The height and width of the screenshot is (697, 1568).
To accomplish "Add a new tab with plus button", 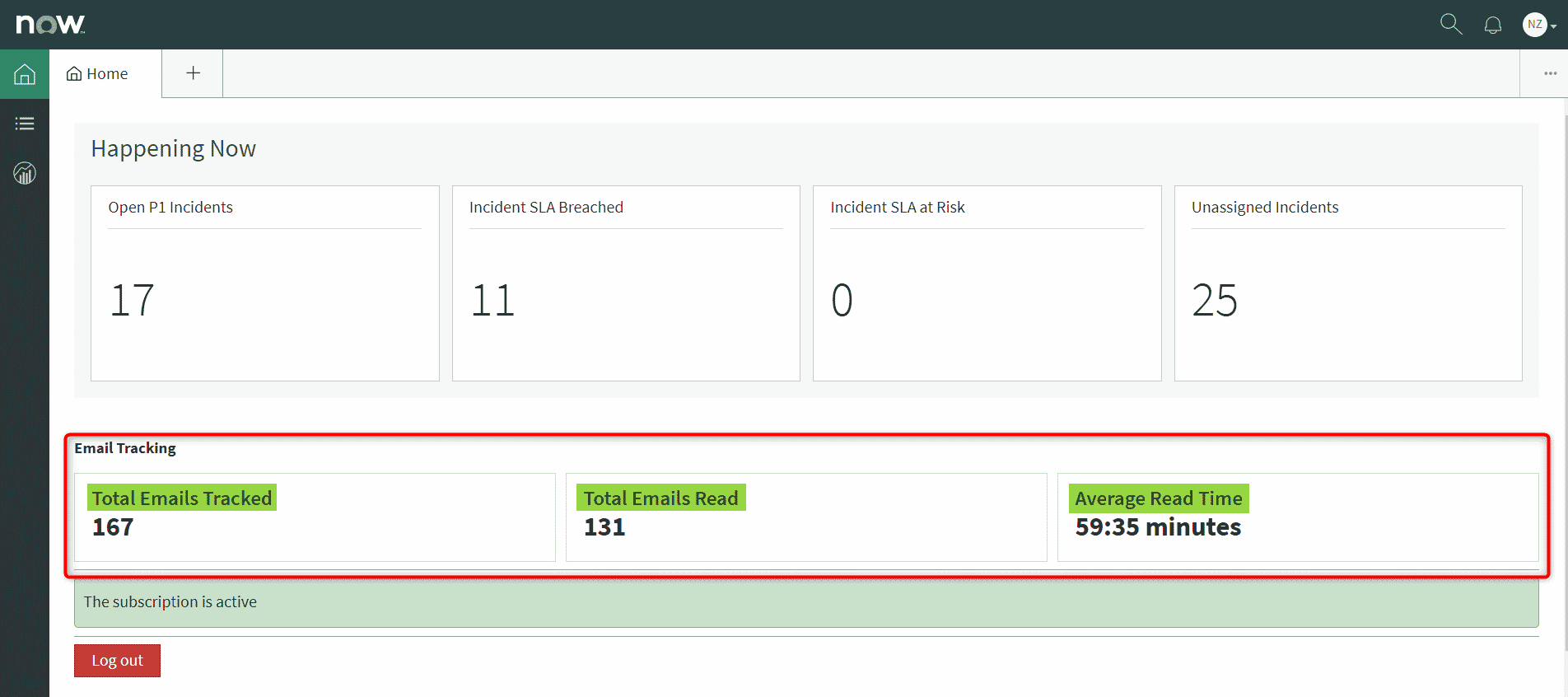I will (193, 73).
